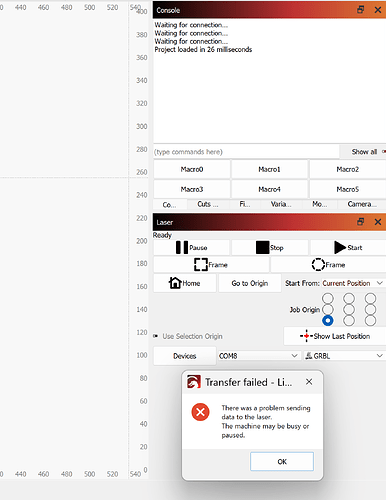
Task: Stop the laser job
Action: [270, 248]
